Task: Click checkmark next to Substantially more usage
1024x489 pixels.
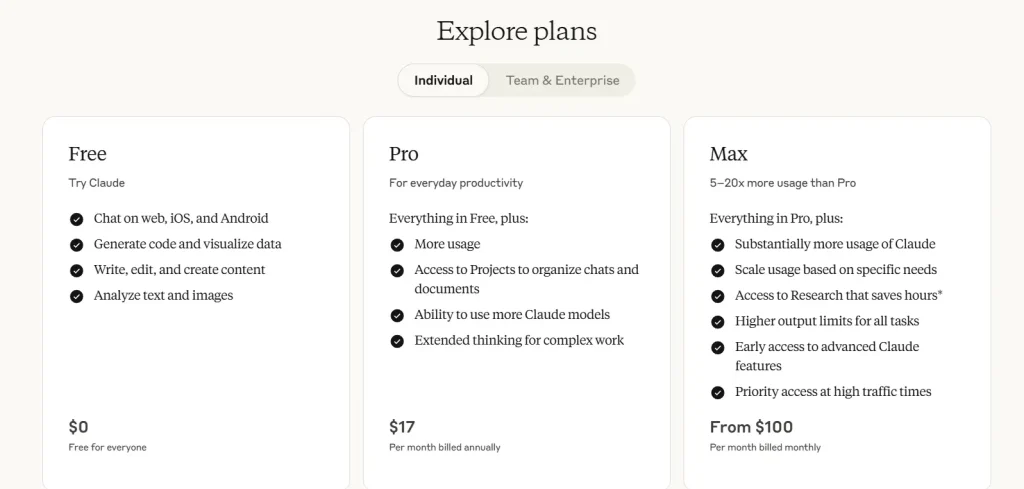Action: [718, 245]
